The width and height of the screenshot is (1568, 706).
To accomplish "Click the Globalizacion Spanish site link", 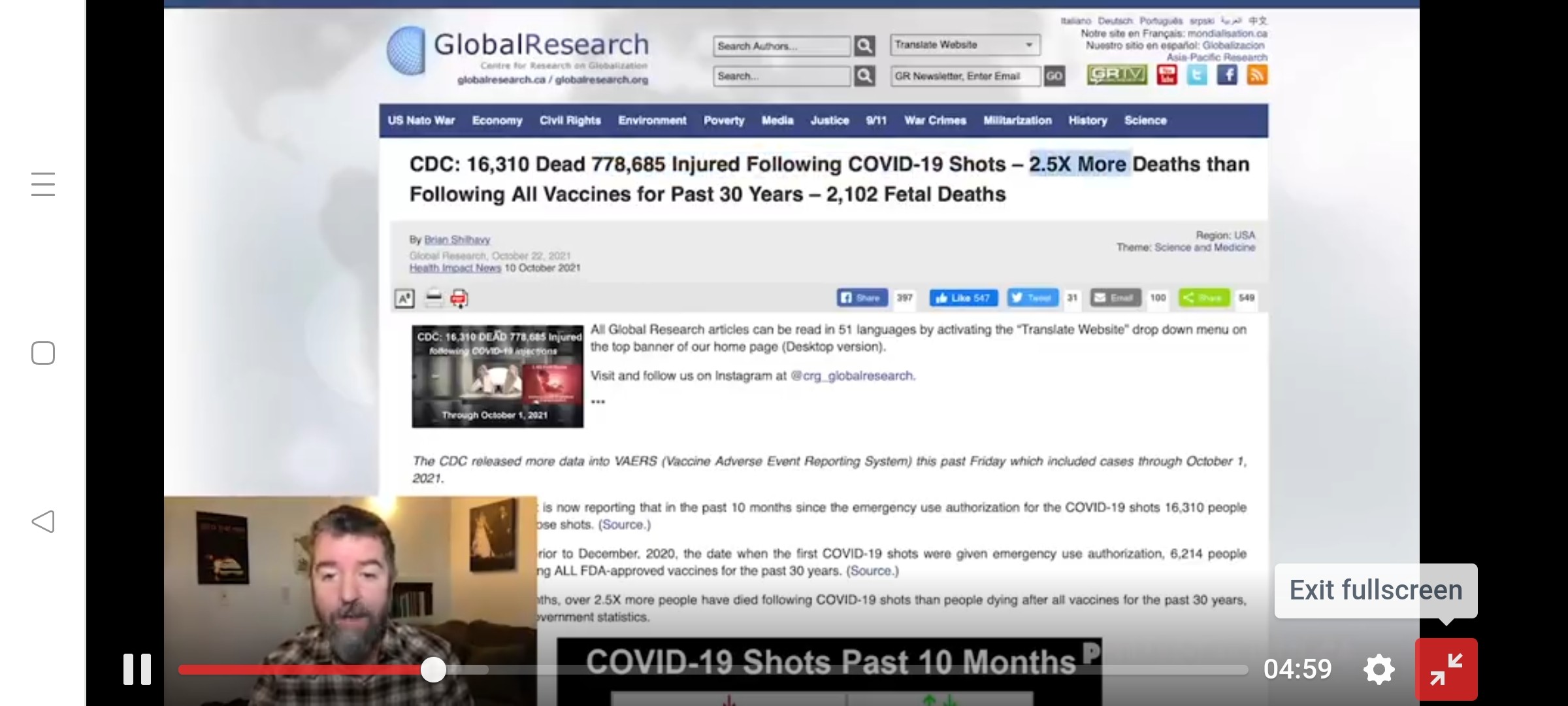I will click(1233, 46).
